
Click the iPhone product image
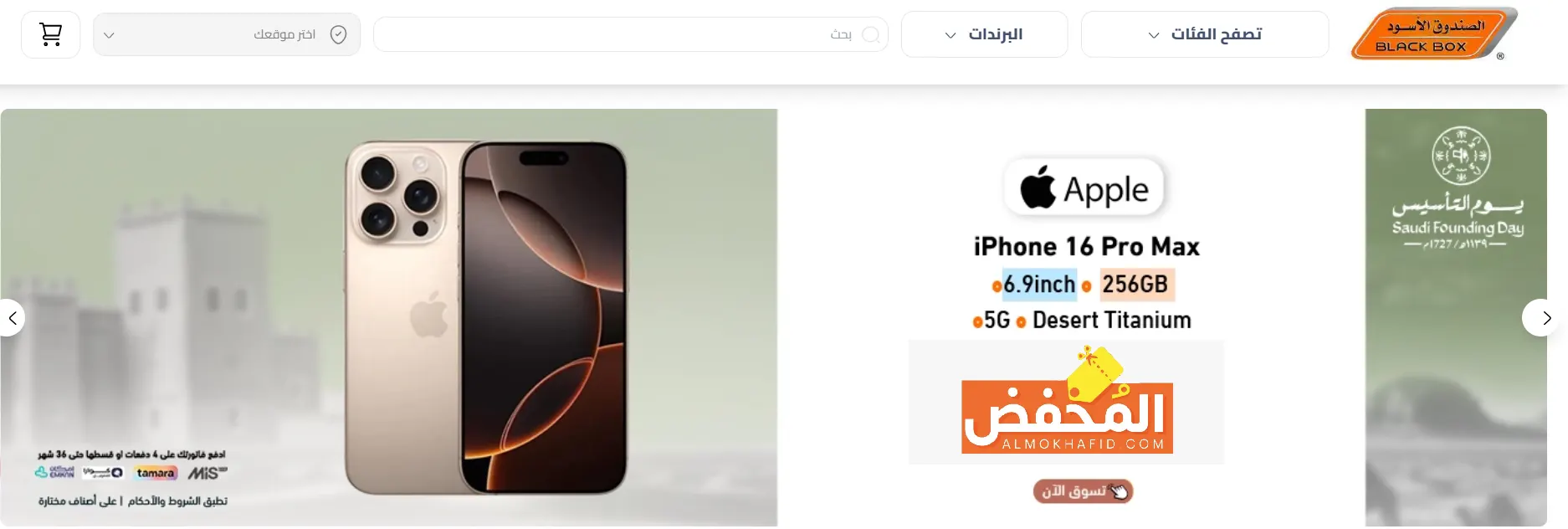486,318
